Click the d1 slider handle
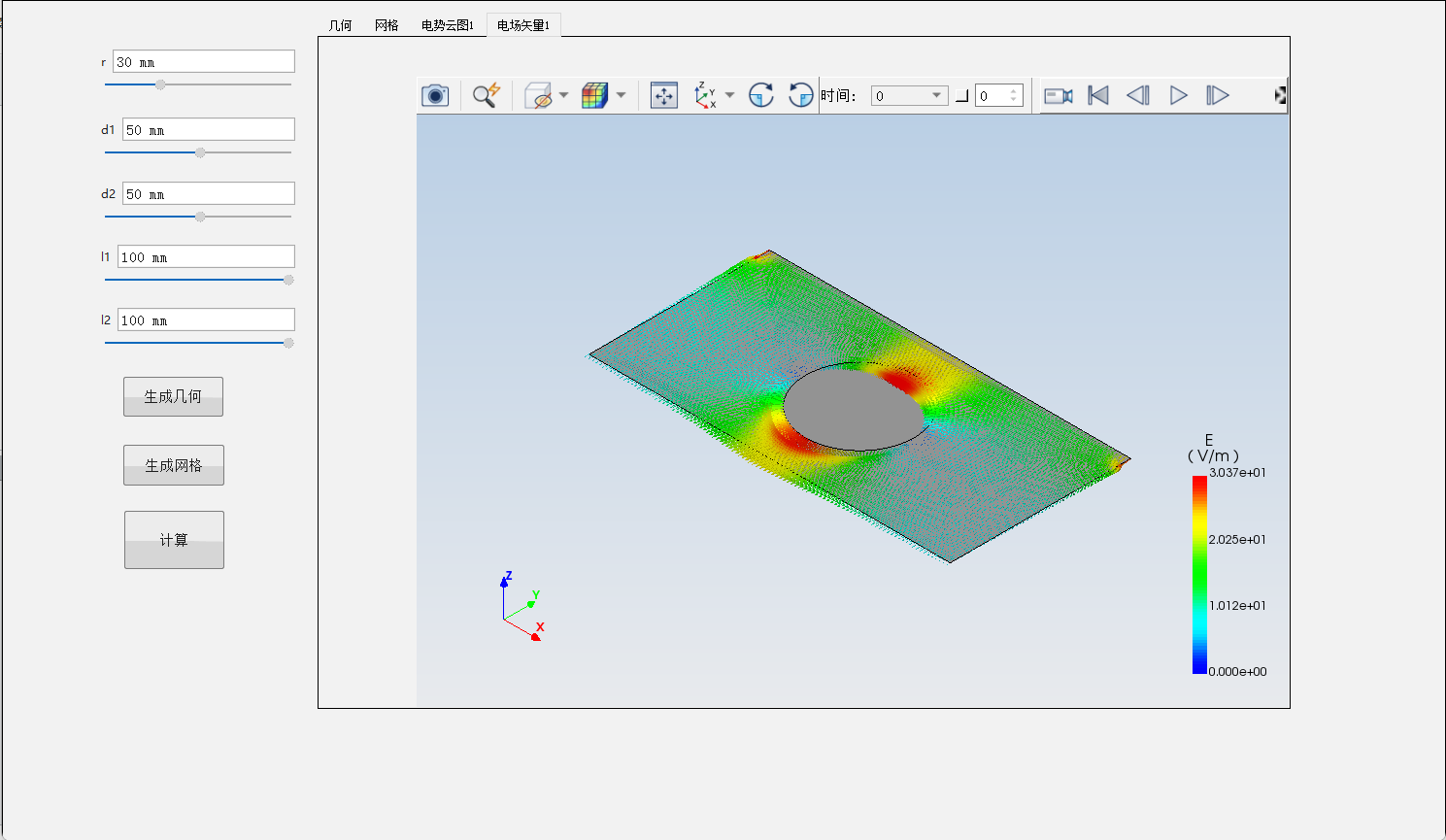The height and width of the screenshot is (840, 1446). (x=200, y=152)
